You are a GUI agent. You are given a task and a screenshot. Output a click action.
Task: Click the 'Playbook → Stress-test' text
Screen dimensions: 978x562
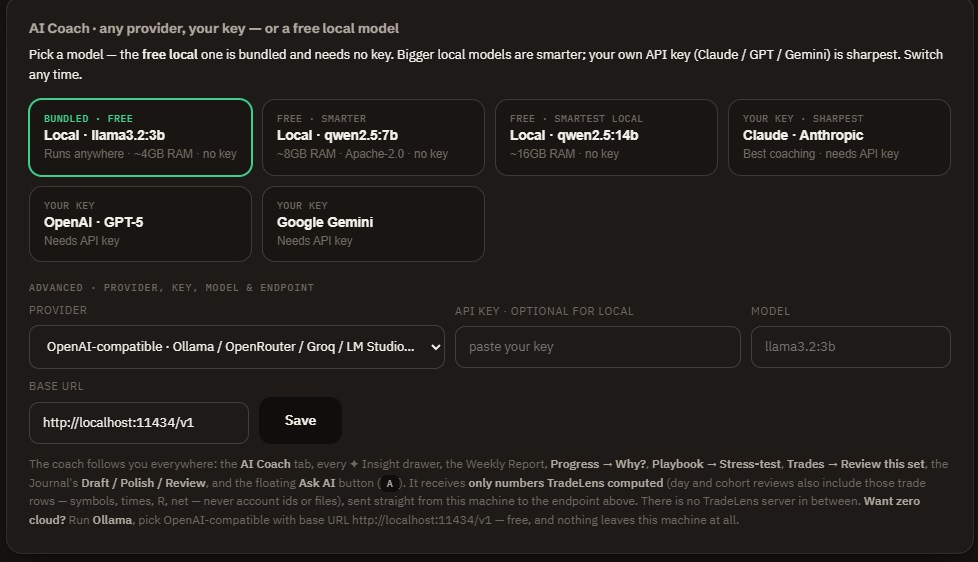tap(716, 464)
